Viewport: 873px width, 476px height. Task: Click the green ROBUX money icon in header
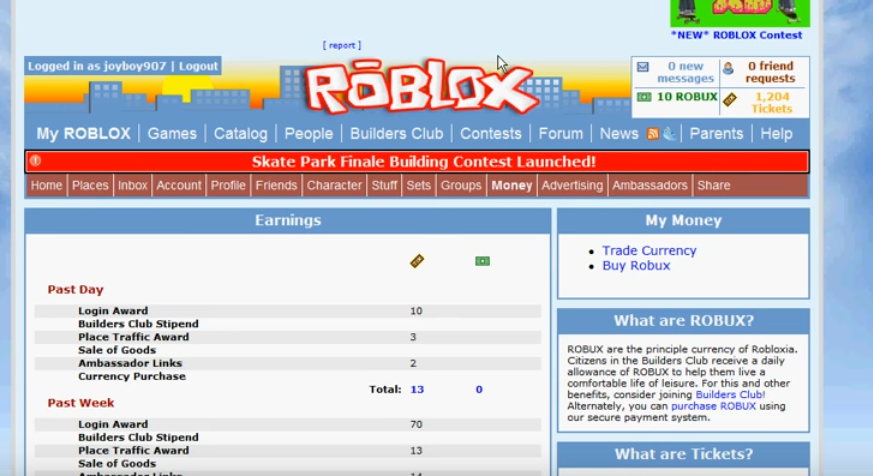coord(644,97)
